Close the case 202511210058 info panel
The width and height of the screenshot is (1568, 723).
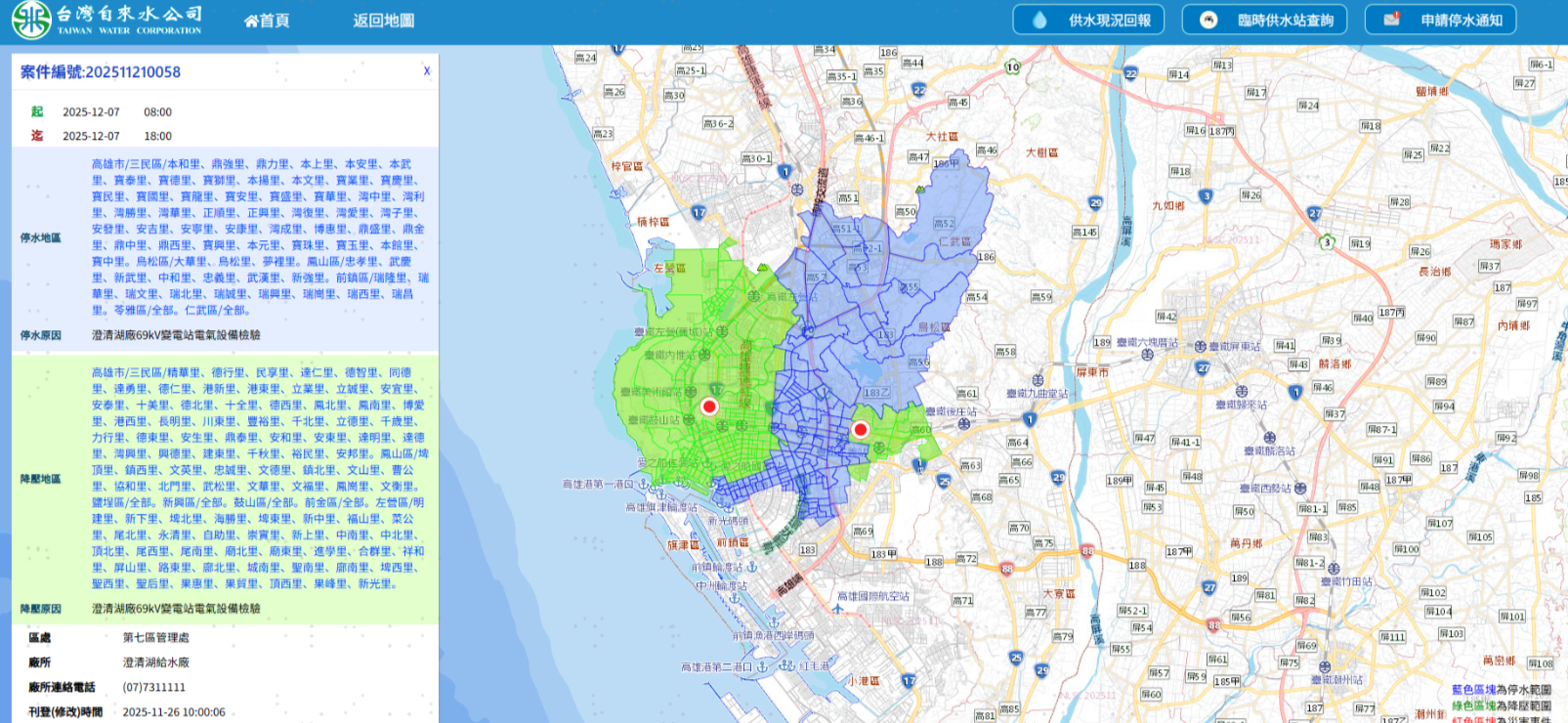tap(427, 71)
